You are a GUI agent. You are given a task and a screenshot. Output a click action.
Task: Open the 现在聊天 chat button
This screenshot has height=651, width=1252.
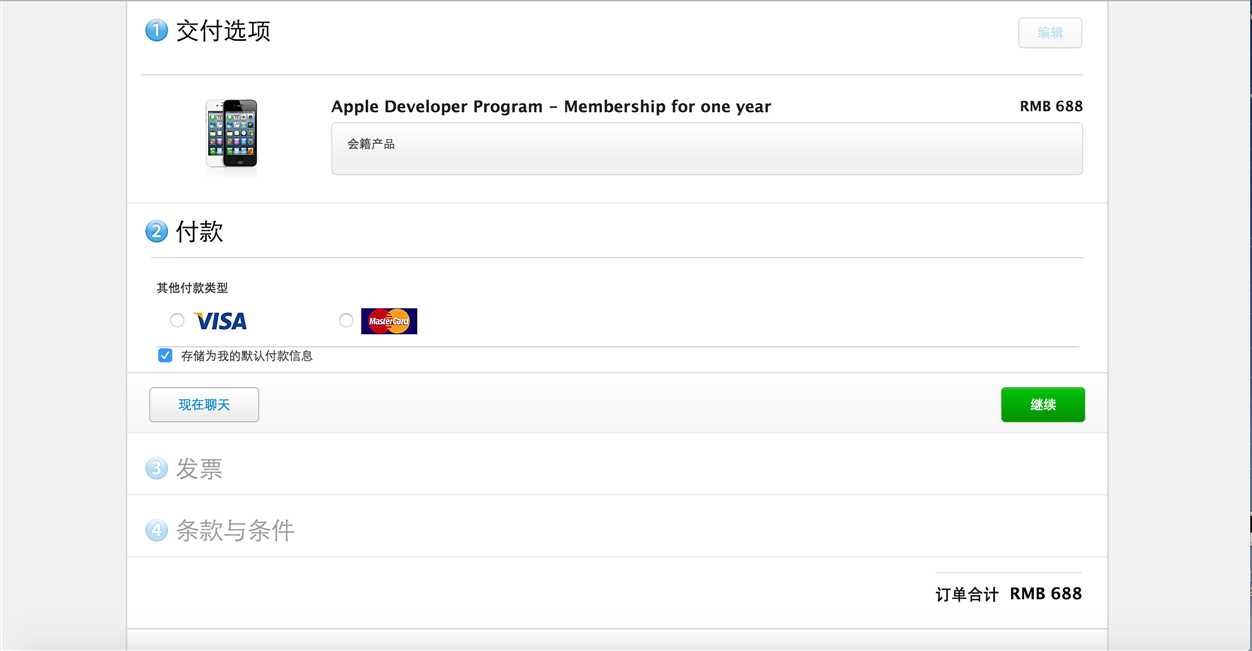point(204,405)
